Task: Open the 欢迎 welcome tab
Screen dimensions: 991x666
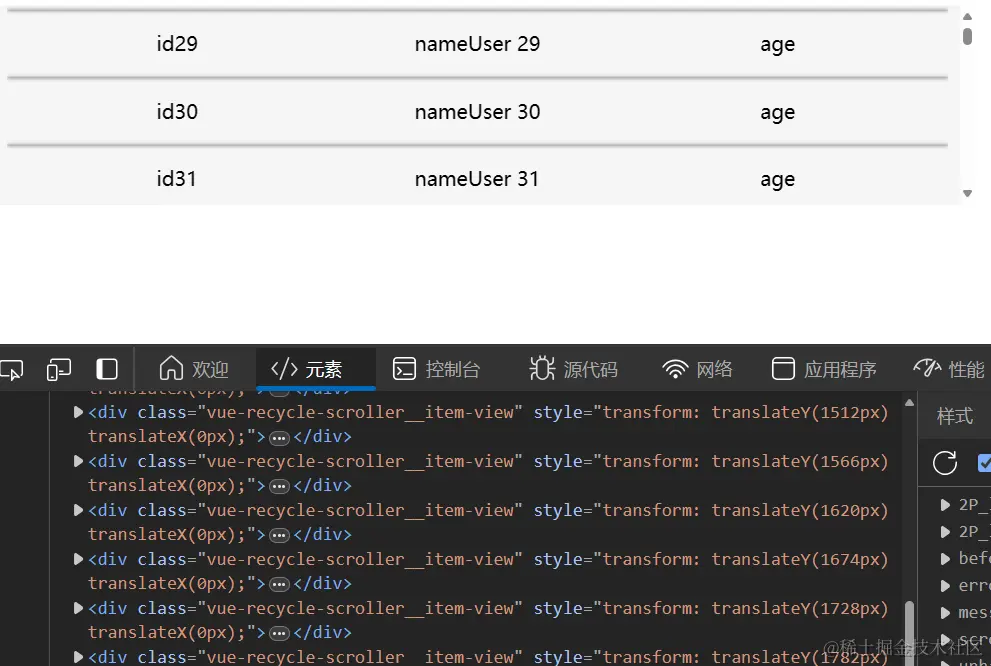Action: point(193,369)
